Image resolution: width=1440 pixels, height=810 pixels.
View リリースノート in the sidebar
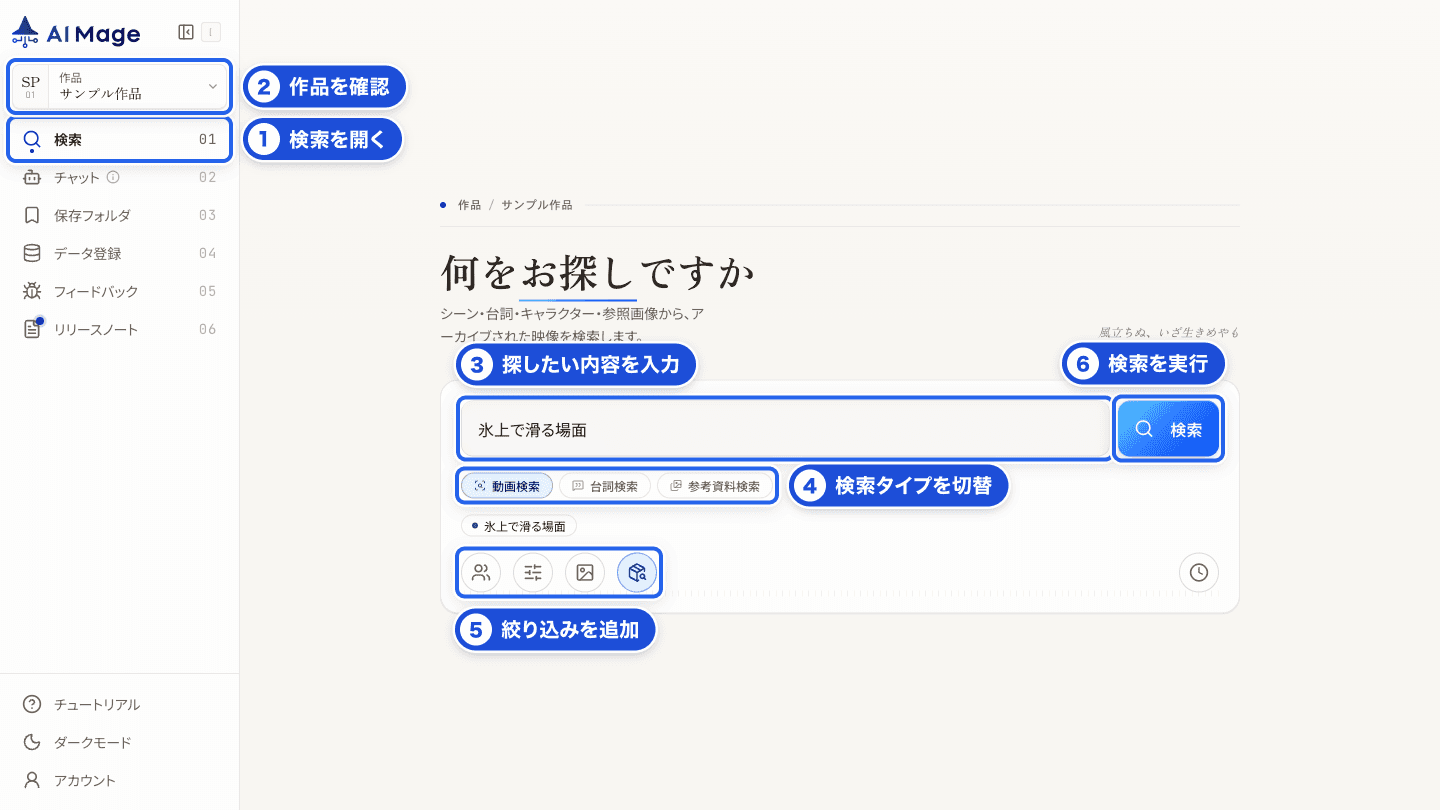coord(120,330)
